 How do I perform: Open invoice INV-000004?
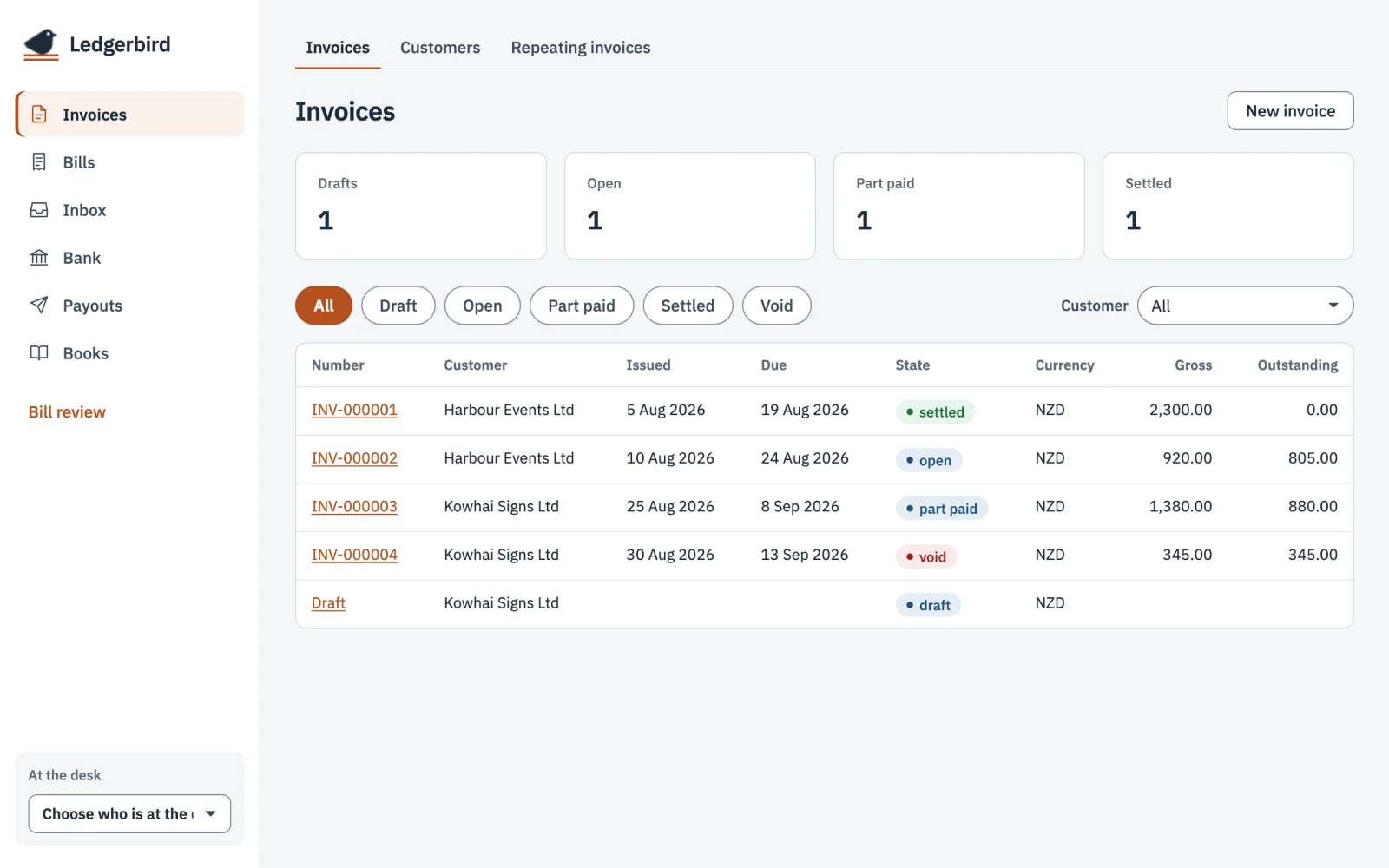click(x=354, y=555)
